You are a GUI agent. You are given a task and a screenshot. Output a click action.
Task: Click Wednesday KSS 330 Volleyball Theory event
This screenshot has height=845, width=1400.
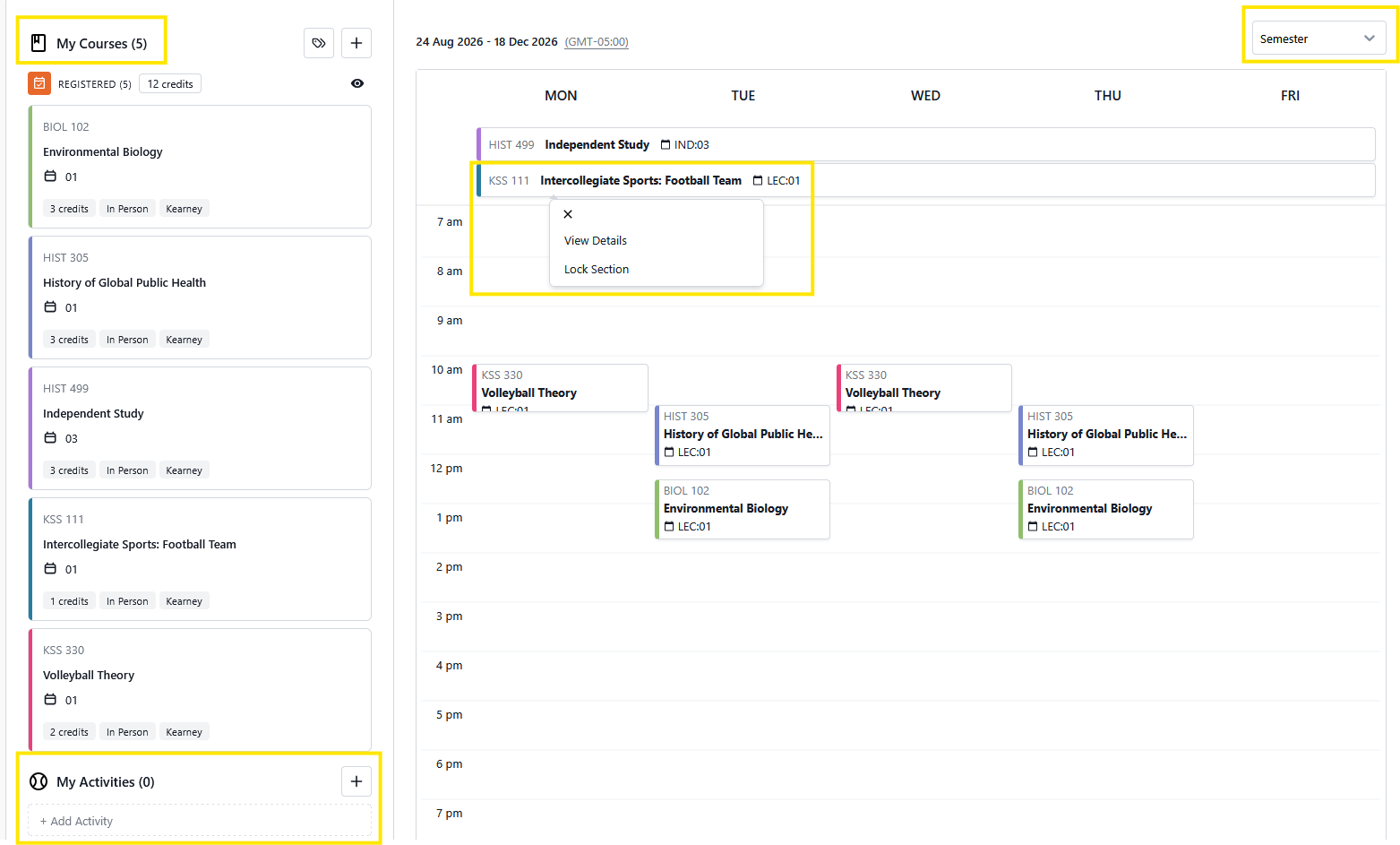pos(924,388)
